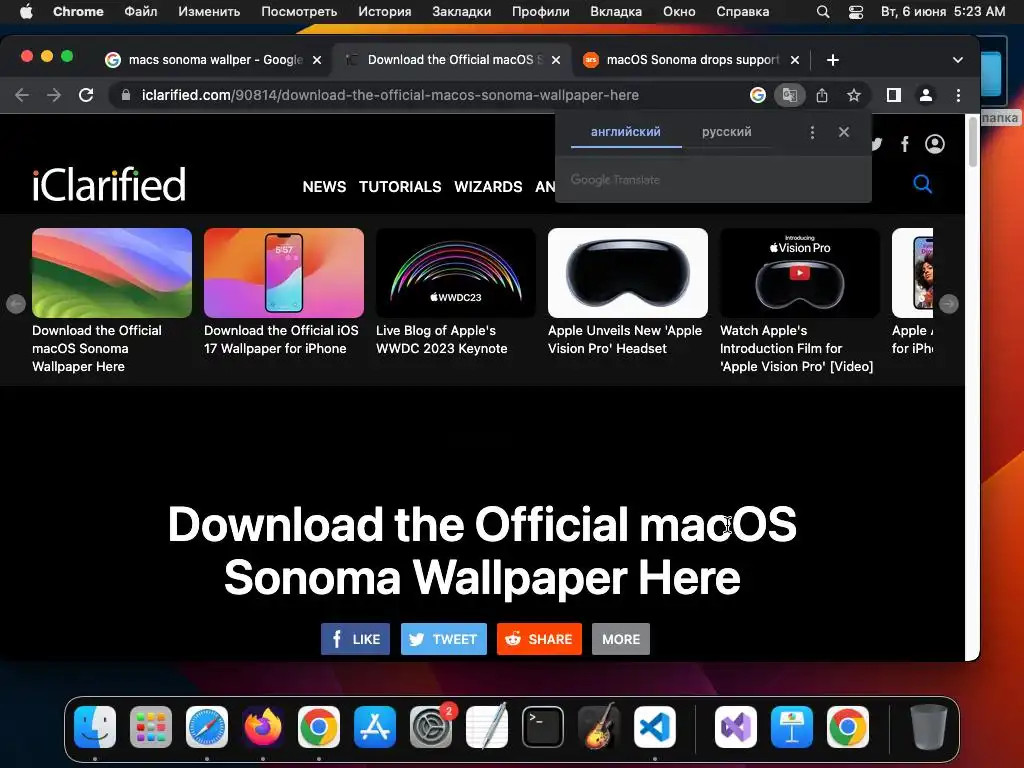Open Terminal from the Dock
The height and width of the screenshot is (768, 1024).
pos(543,727)
